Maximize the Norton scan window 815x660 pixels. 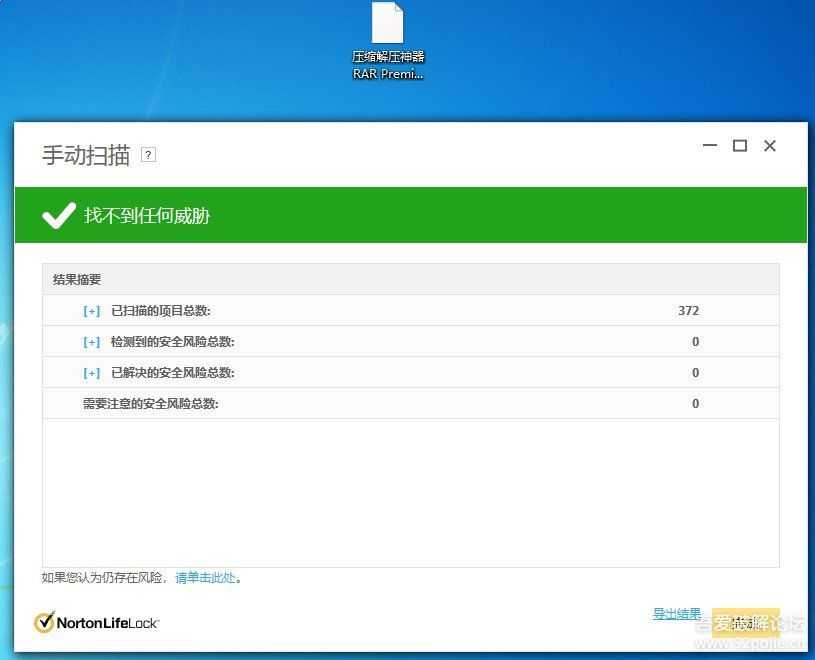(x=740, y=146)
